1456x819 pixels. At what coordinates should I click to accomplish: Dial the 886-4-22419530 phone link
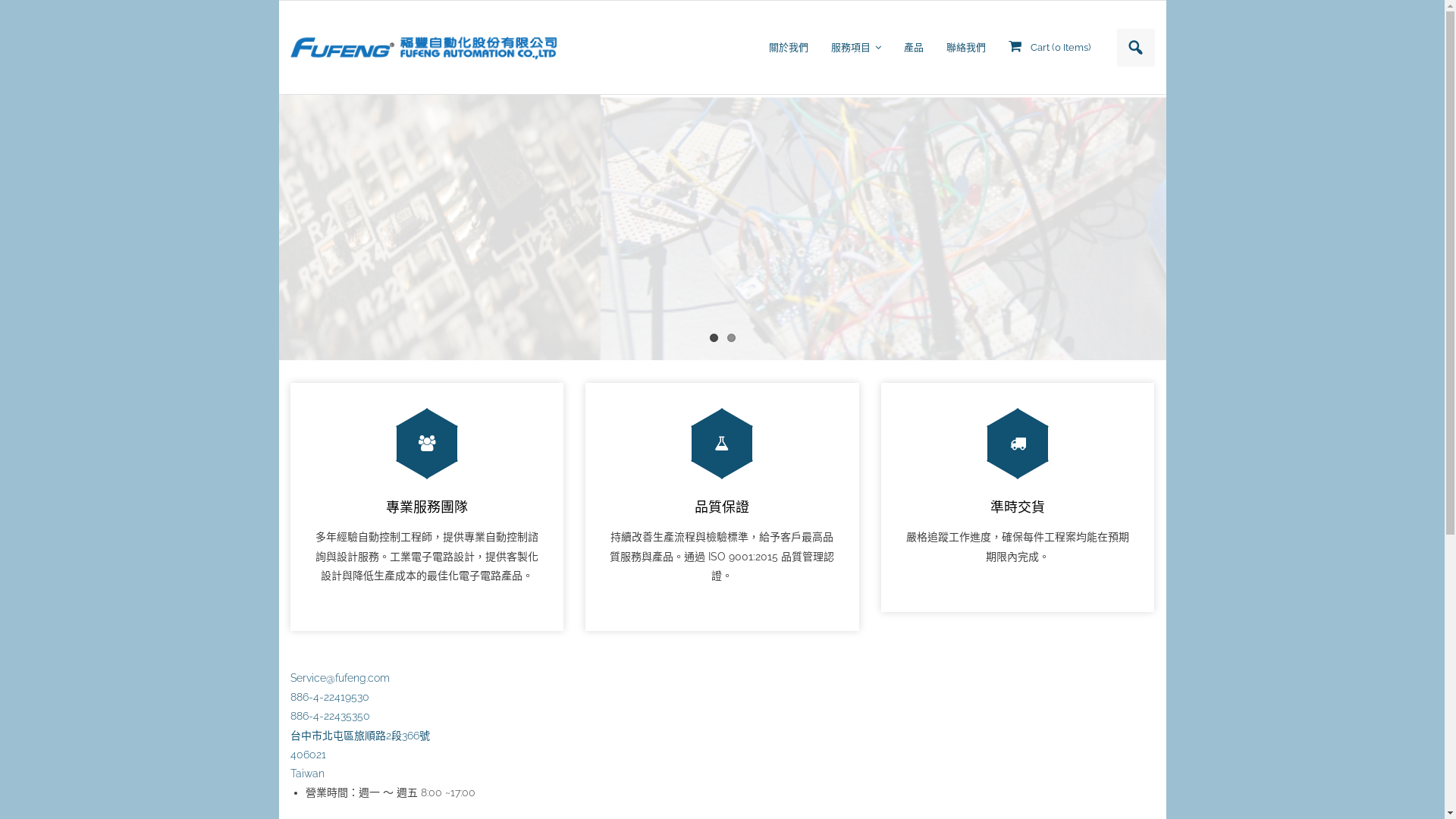click(329, 697)
